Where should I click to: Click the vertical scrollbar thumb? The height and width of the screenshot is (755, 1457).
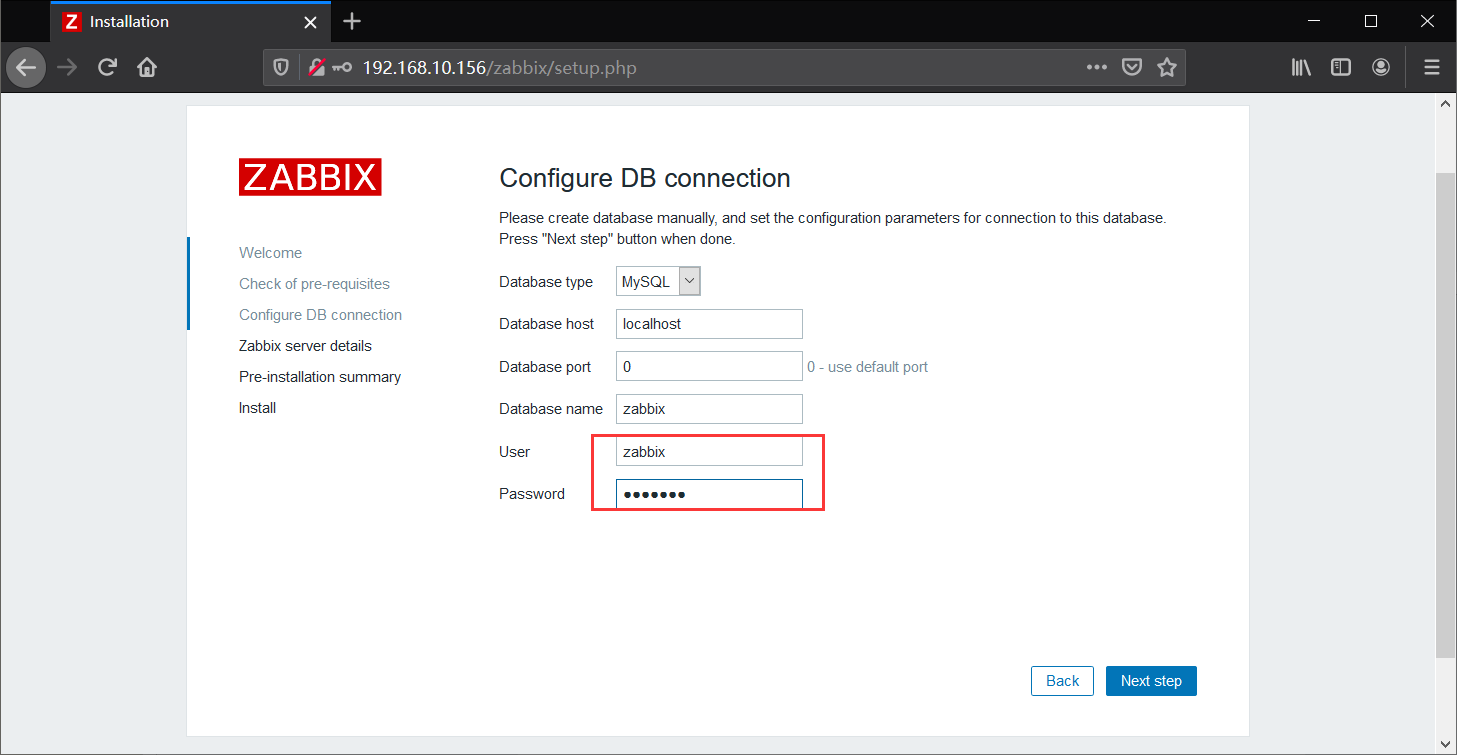tap(1445, 415)
